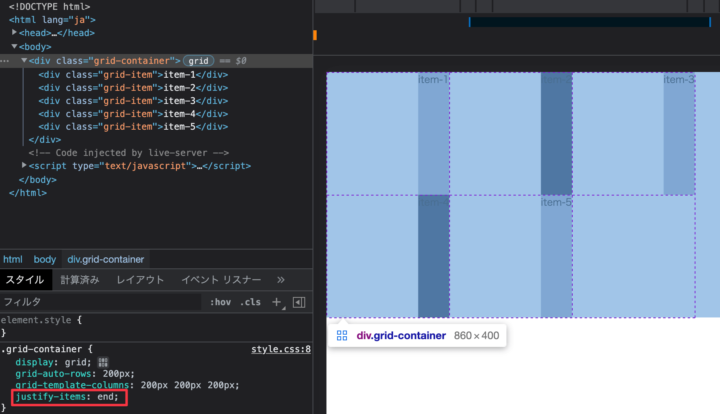Toggle the computed styles sidebar icon
The height and width of the screenshot is (414, 720).
tap(299, 302)
